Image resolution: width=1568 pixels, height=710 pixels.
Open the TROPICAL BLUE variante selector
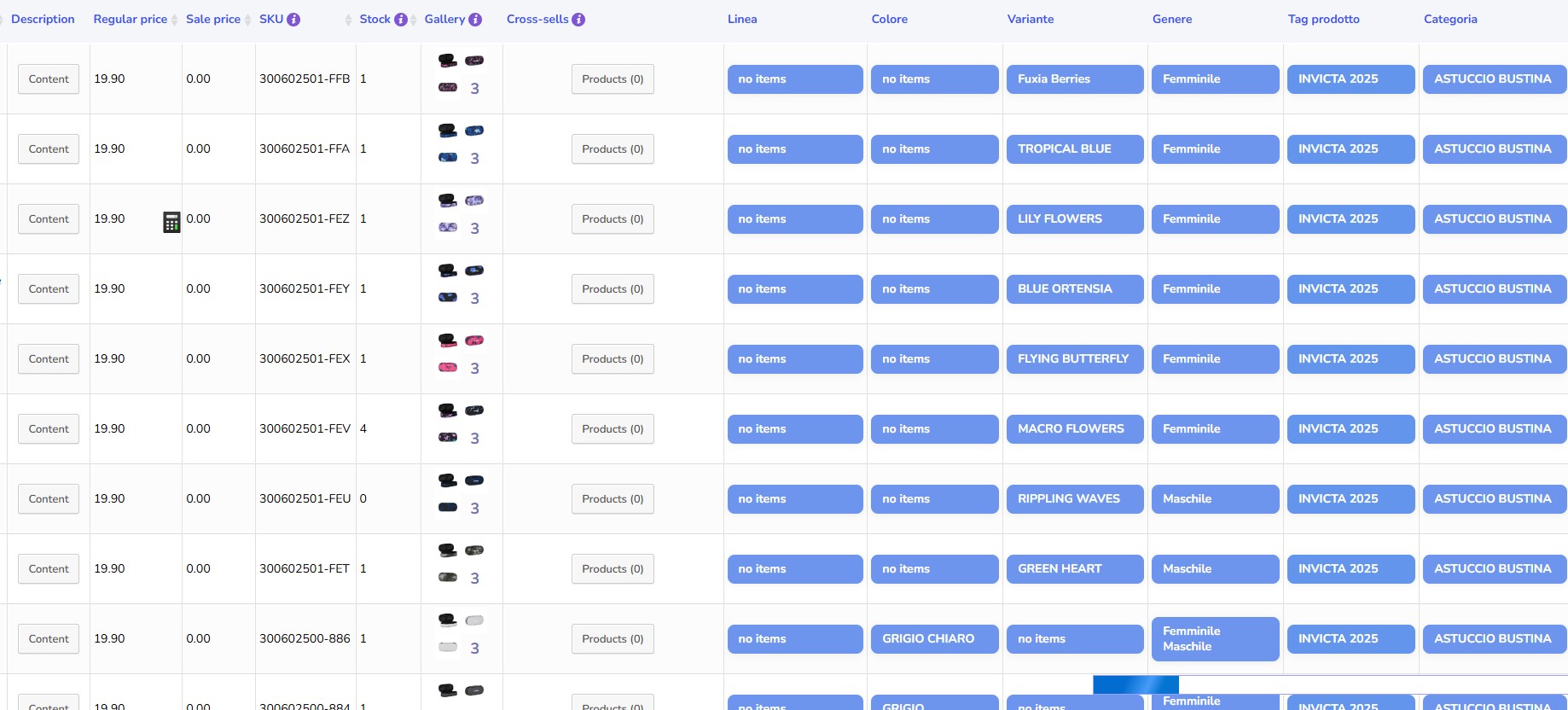coord(1074,149)
